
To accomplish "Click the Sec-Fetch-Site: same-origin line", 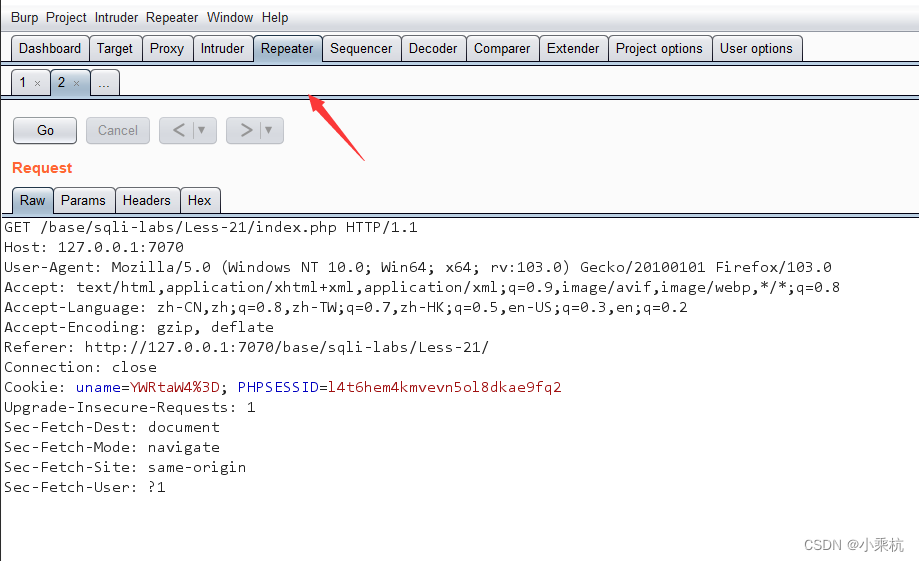I will coord(125,467).
